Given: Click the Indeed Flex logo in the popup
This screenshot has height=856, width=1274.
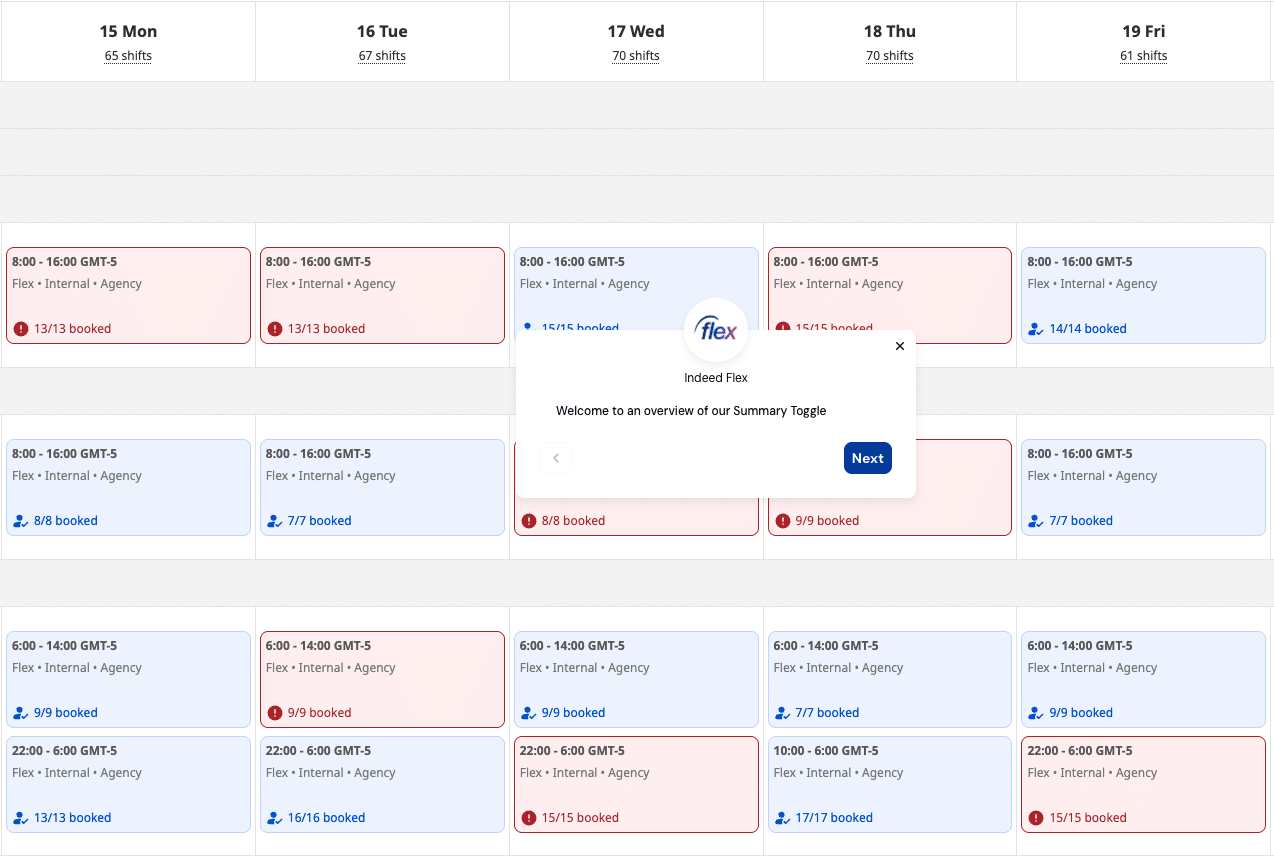Looking at the screenshot, I should (x=716, y=331).
